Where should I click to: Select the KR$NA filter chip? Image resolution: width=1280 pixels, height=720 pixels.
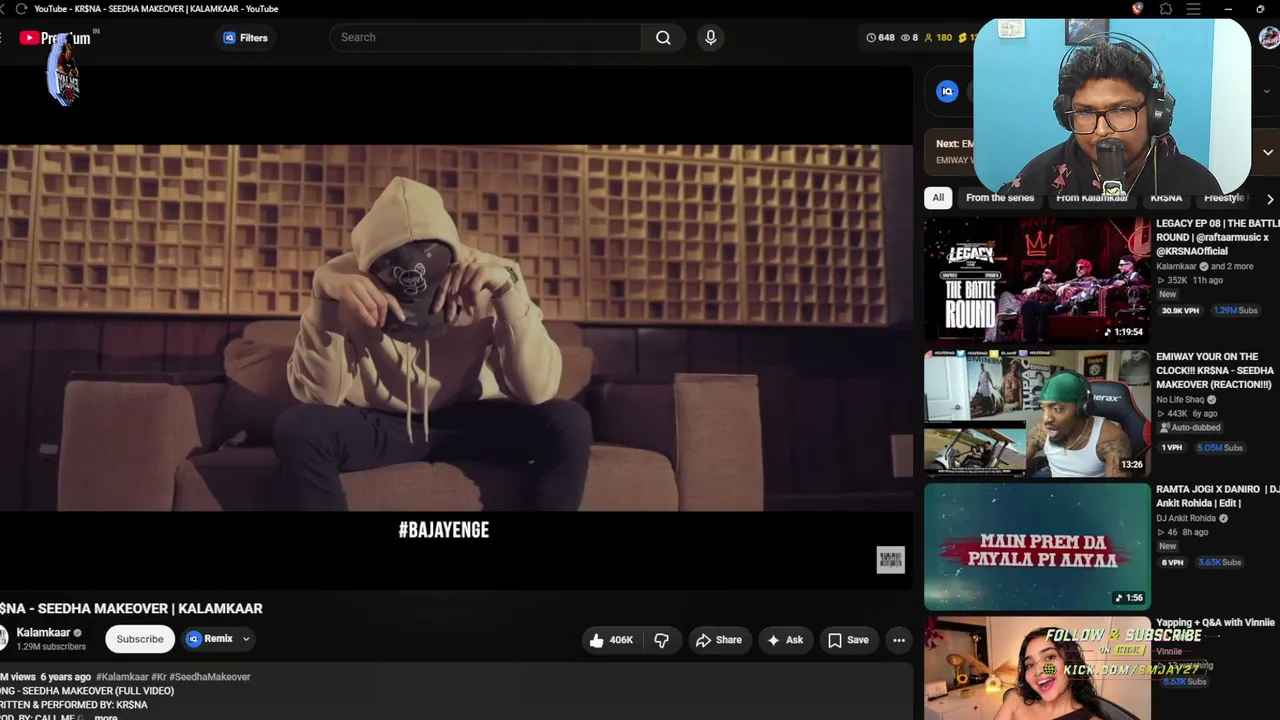pyautogui.click(x=1166, y=198)
